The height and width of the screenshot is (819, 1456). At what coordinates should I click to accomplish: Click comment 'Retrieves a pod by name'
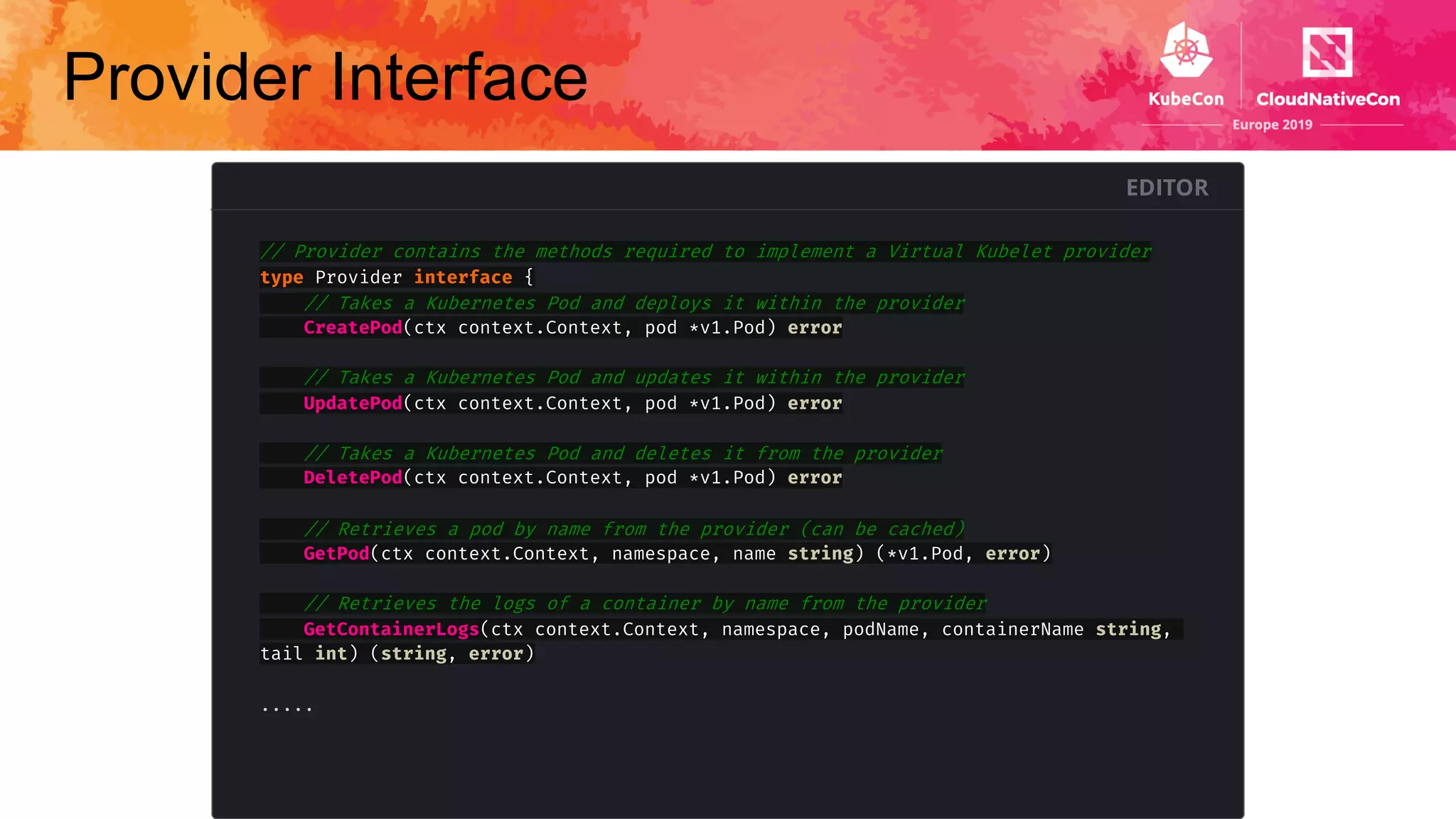click(634, 529)
